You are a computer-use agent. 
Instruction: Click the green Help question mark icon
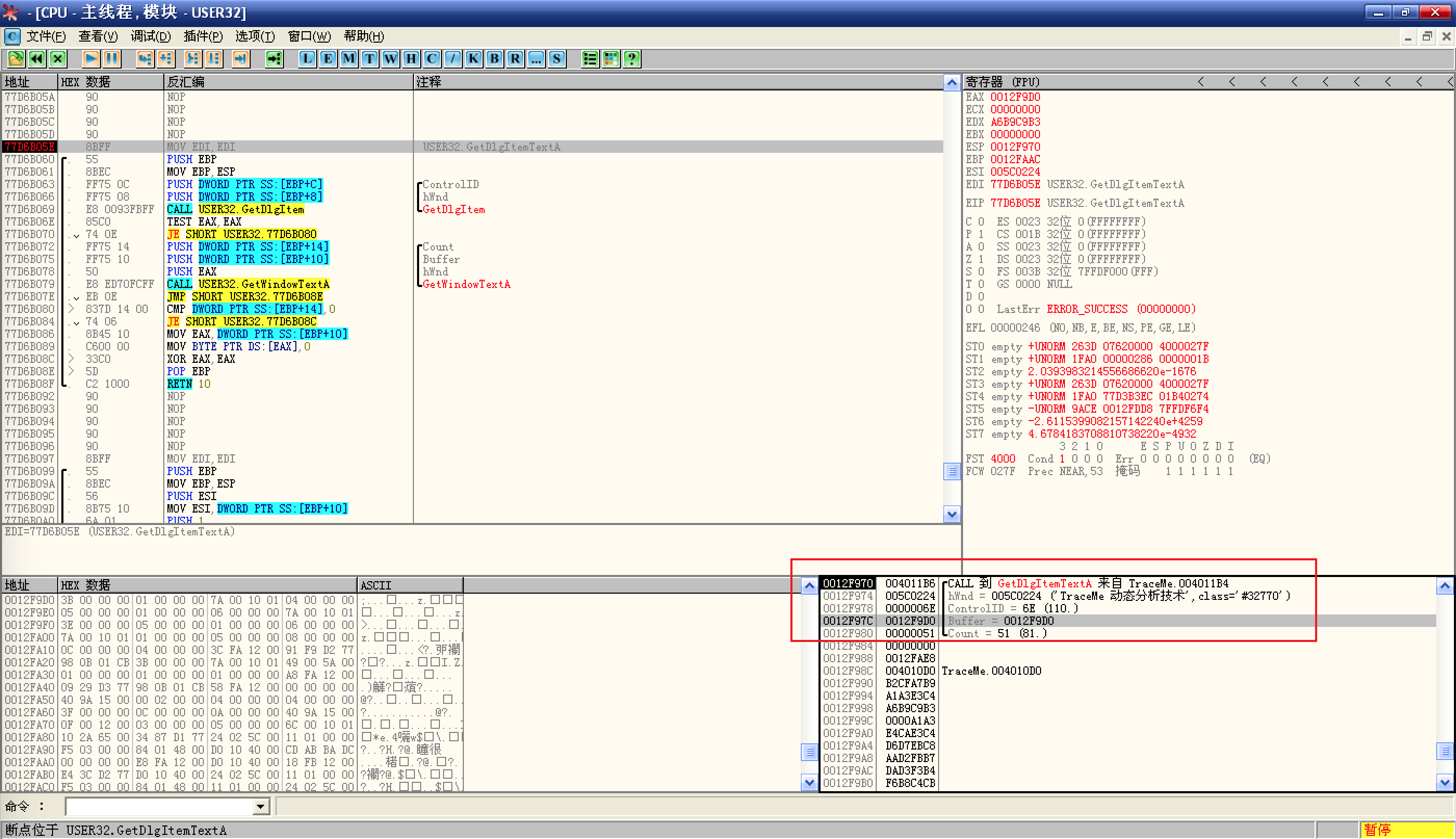pyautogui.click(x=632, y=59)
